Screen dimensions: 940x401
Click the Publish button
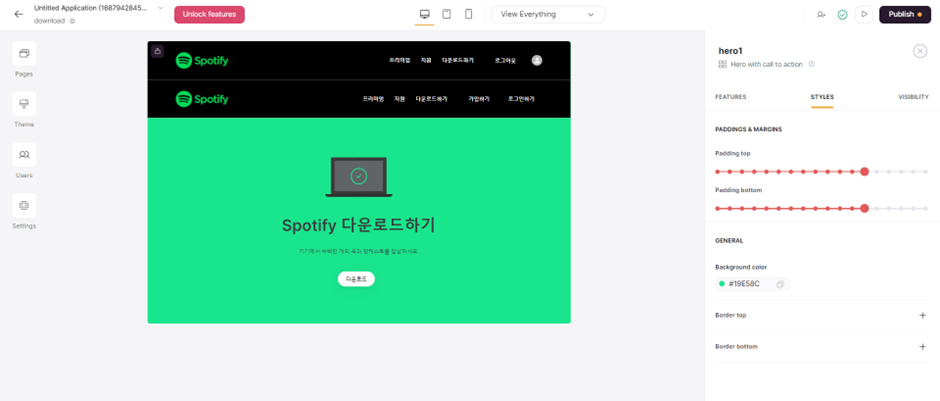(905, 14)
